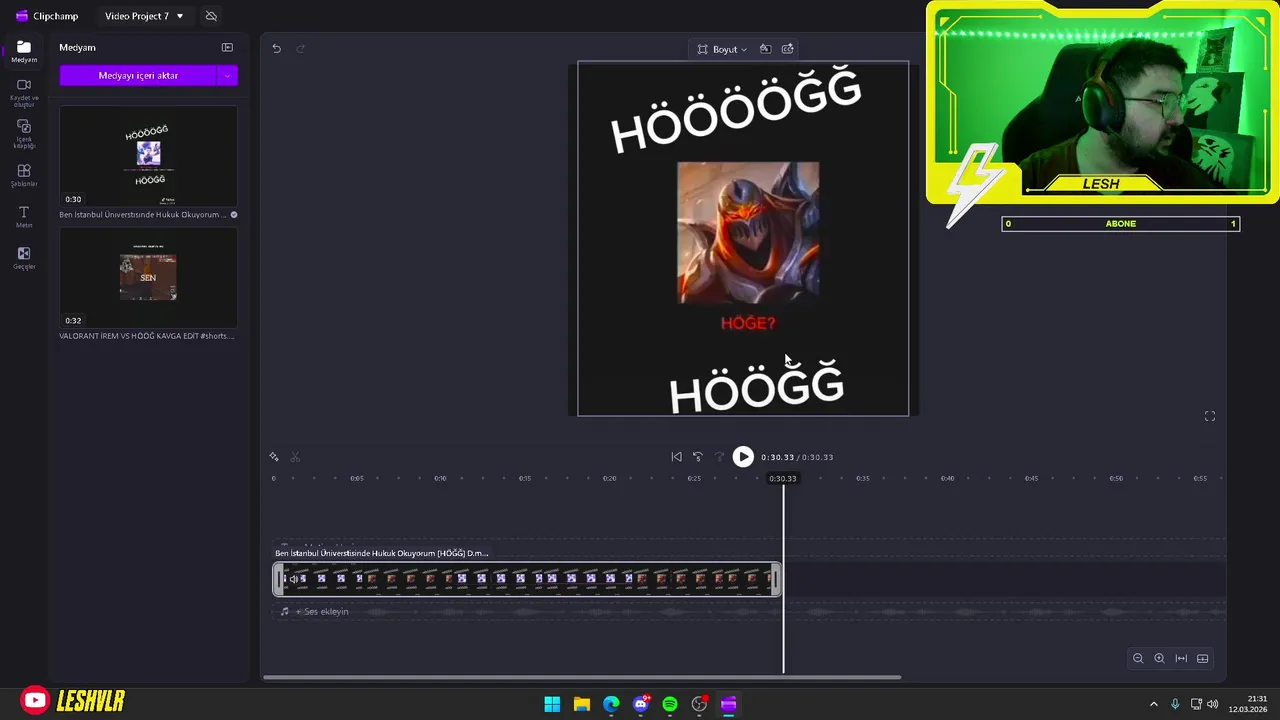Screen dimensions: 1280x720
Task: Mute the timeline clip's audio
Action: (x=293, y=579)
